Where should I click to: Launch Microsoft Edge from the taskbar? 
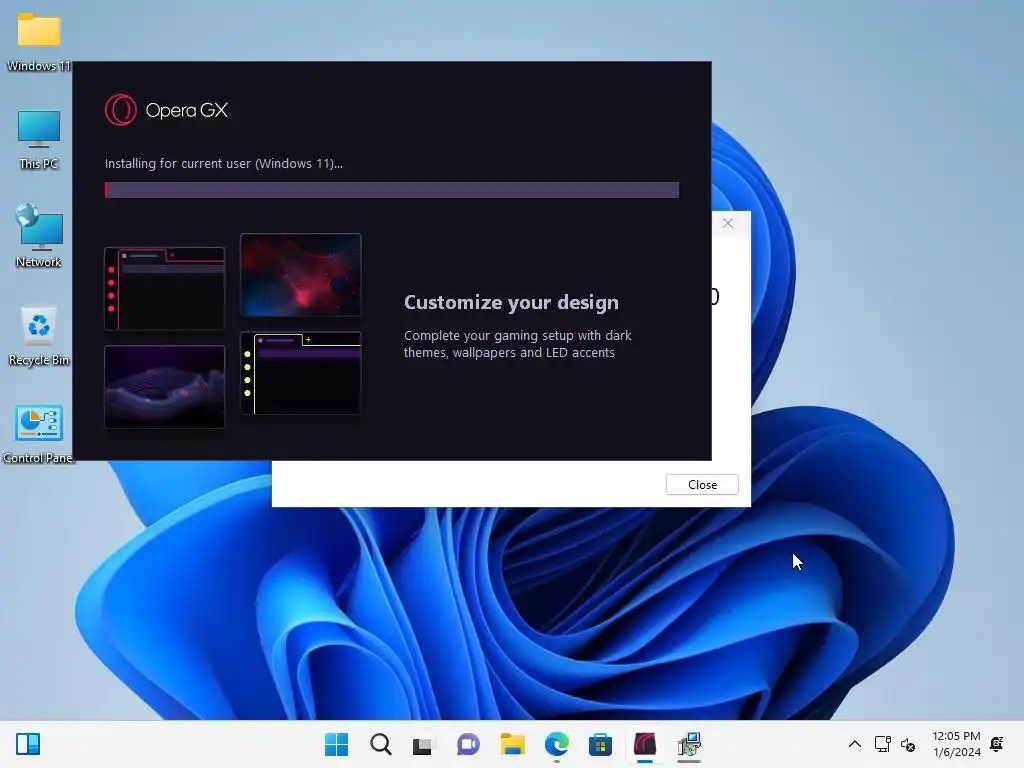coord(556,744)
